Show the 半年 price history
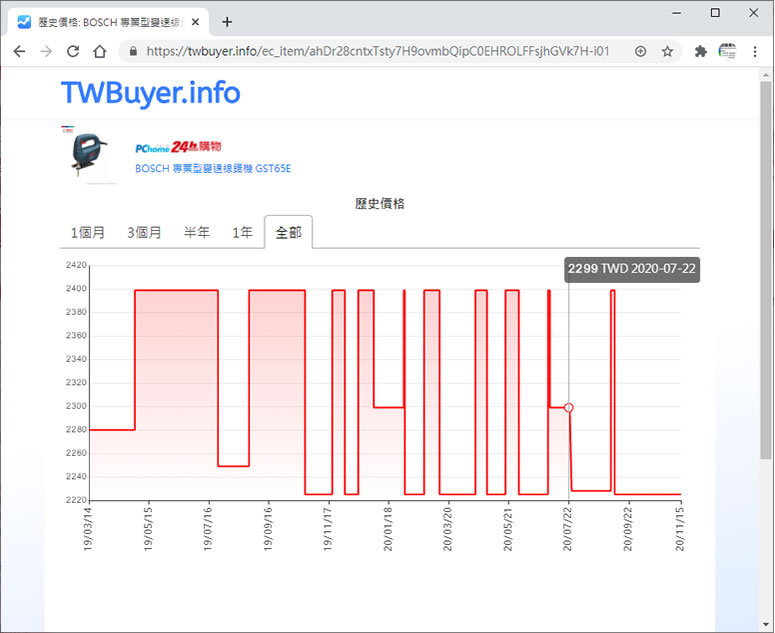This screenshot has width=775, height=633. pos(197,232)
